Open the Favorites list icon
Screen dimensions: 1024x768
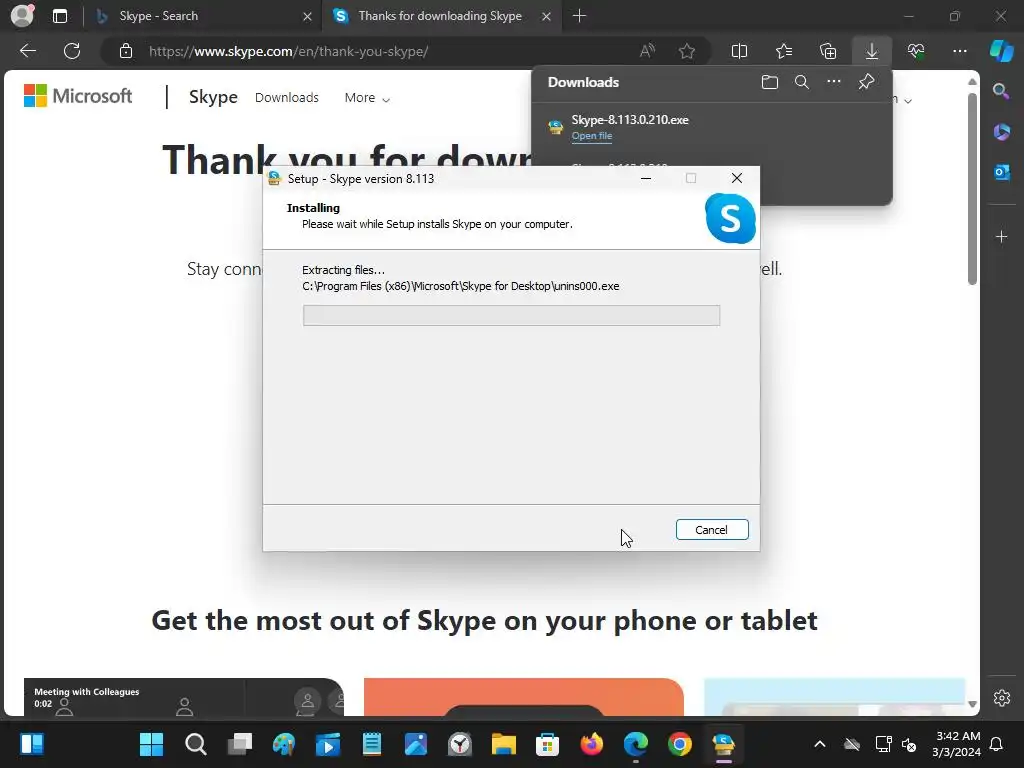point(784,51)
